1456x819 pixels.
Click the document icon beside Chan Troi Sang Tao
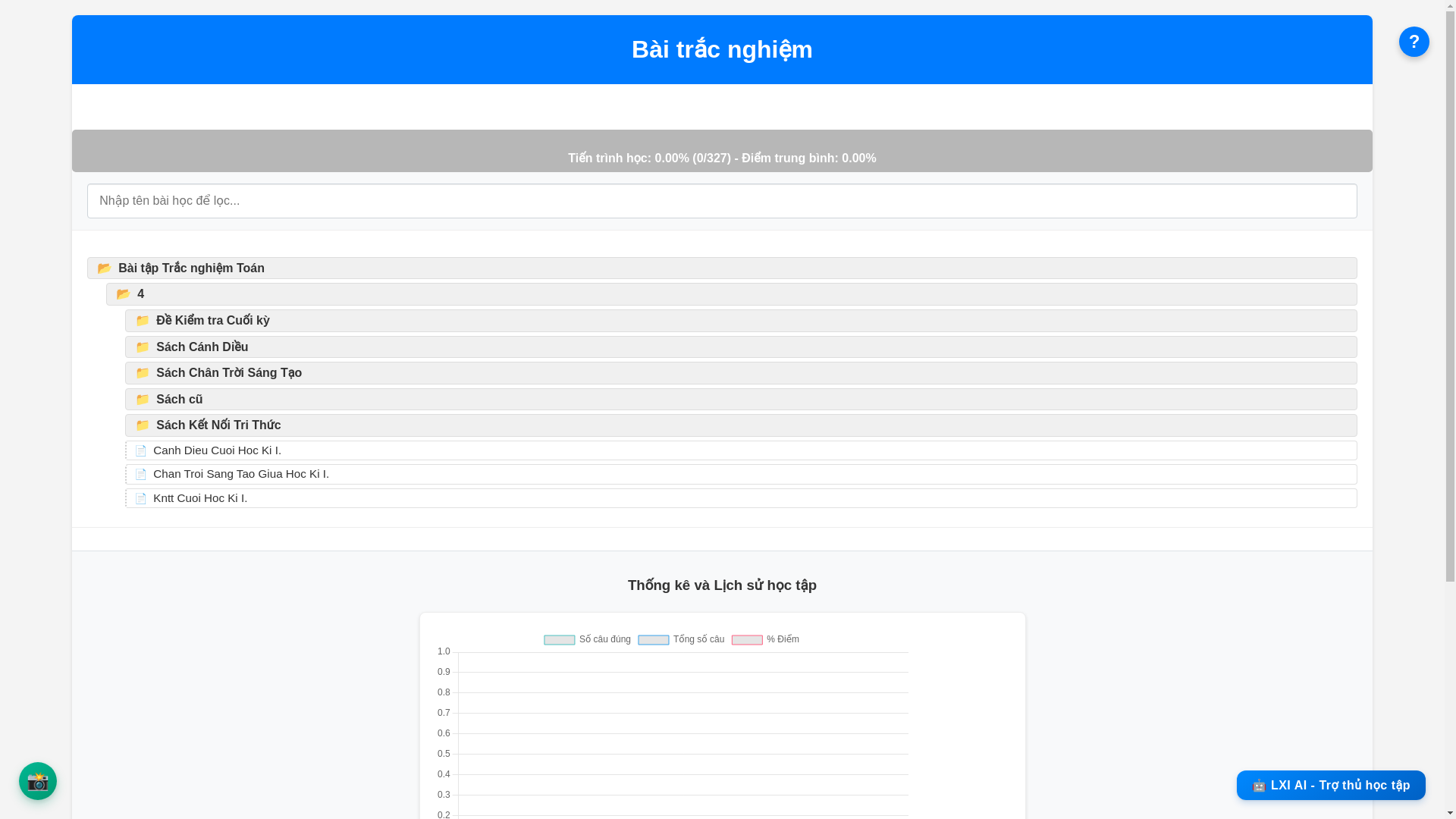(x=140, y=475)
